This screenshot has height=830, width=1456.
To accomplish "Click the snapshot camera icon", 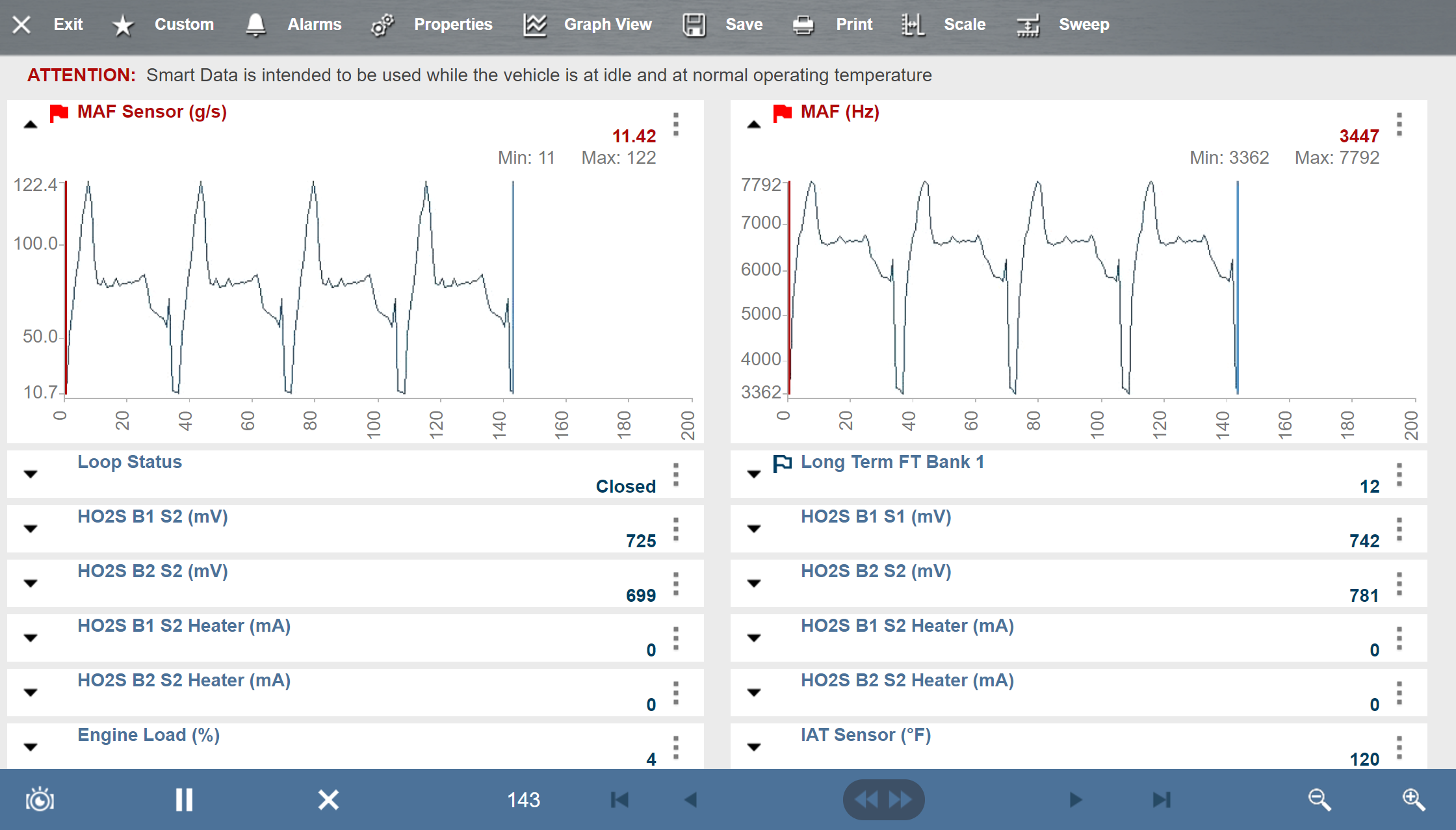I will [40, 799].
